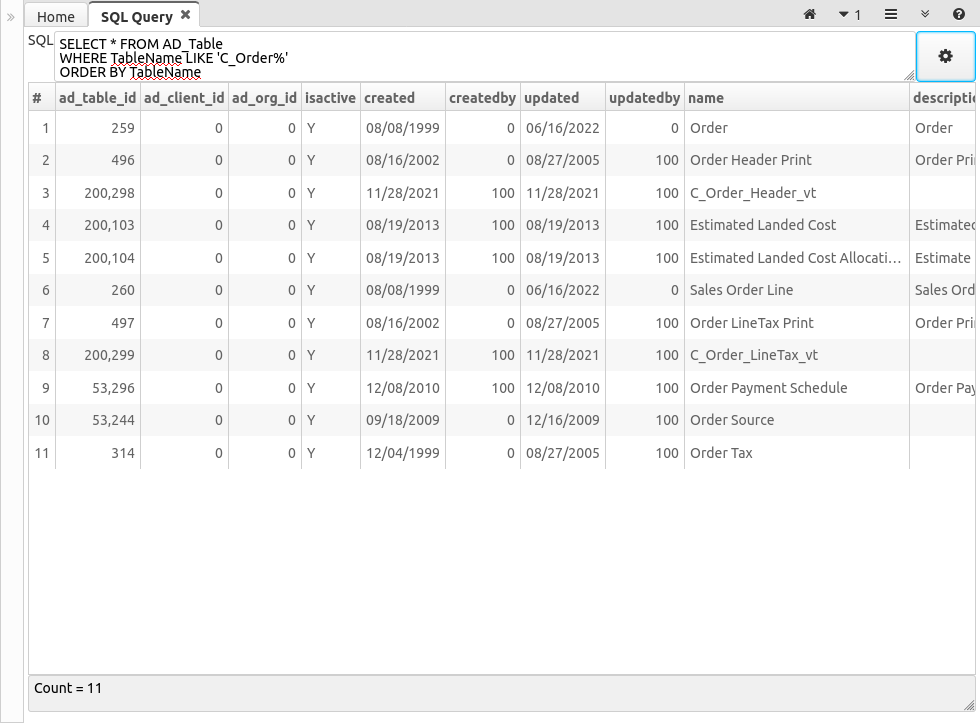Image resolution: width=980 pixels, height=723 pixels.
Task: Click the Home icon in the top toolbar
Action: point(808,14)
